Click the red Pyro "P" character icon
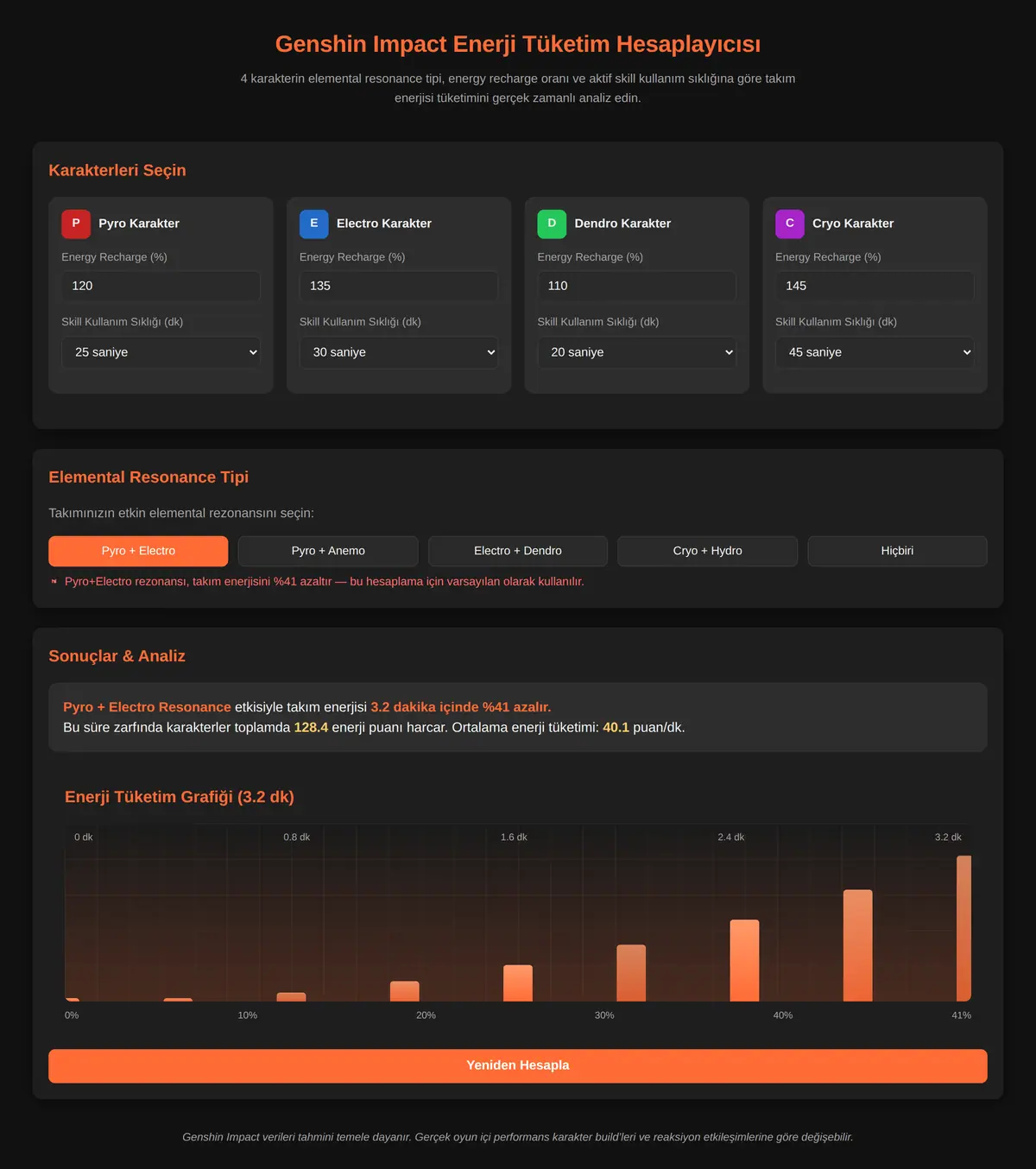The image size is (1036, 1169). tap(76, 224)
